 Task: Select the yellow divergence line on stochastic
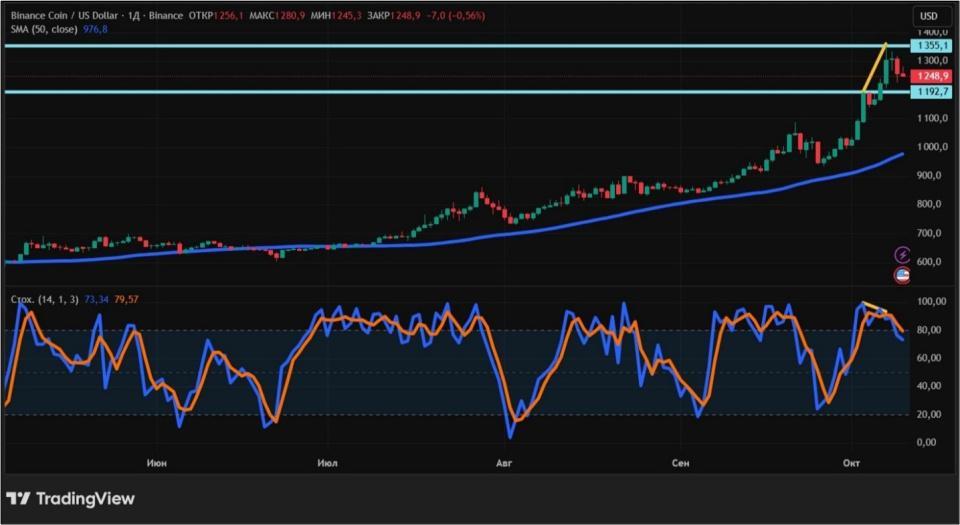tap(874, 306)
